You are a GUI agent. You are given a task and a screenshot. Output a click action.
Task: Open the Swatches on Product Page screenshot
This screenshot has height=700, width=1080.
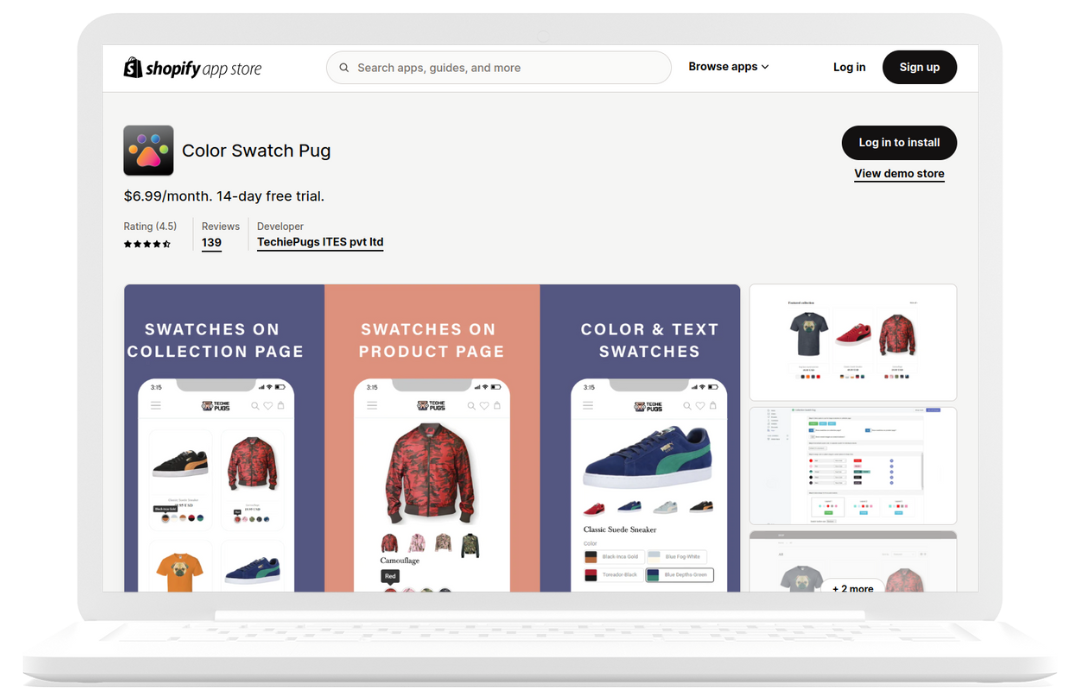[x=432, y=438]
